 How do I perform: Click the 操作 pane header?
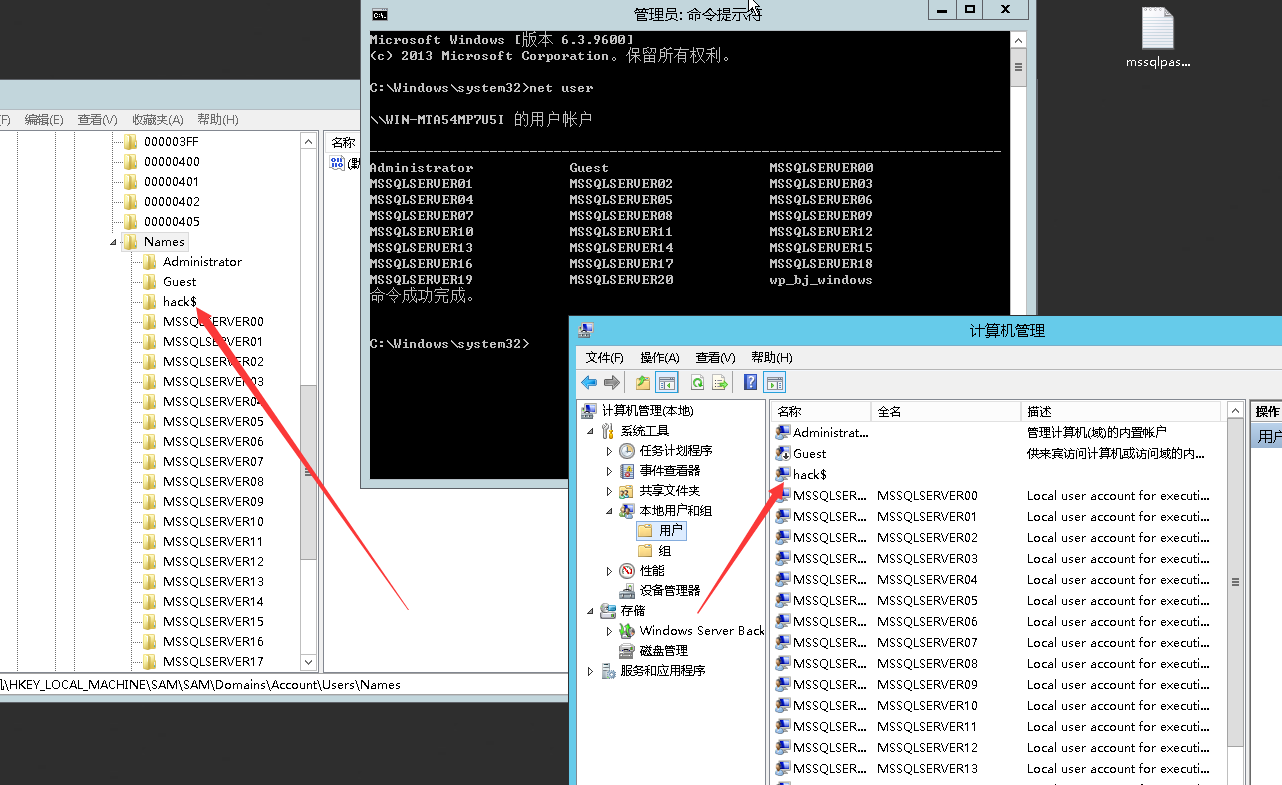[1267, 411]
